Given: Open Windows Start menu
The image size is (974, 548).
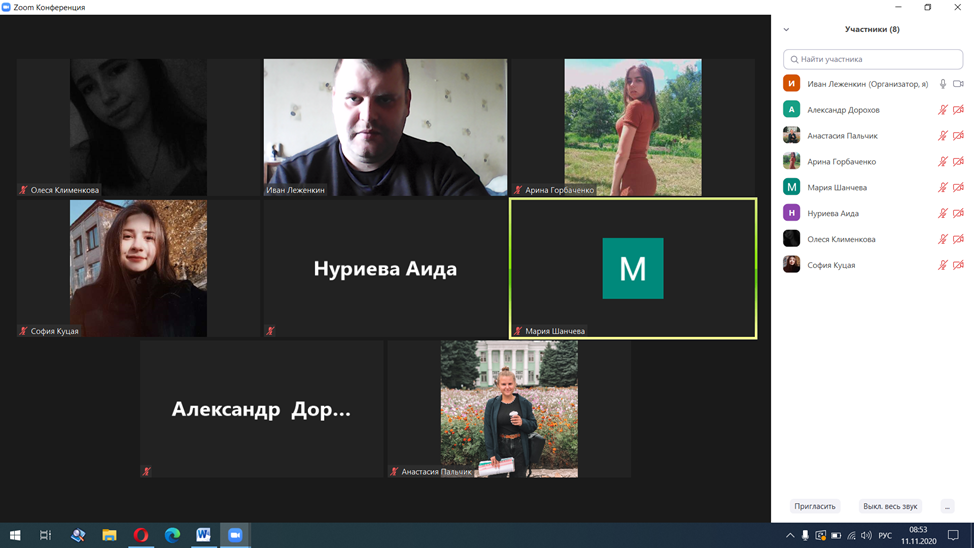Looking at the screenshot, I should [x=16, y=535].
